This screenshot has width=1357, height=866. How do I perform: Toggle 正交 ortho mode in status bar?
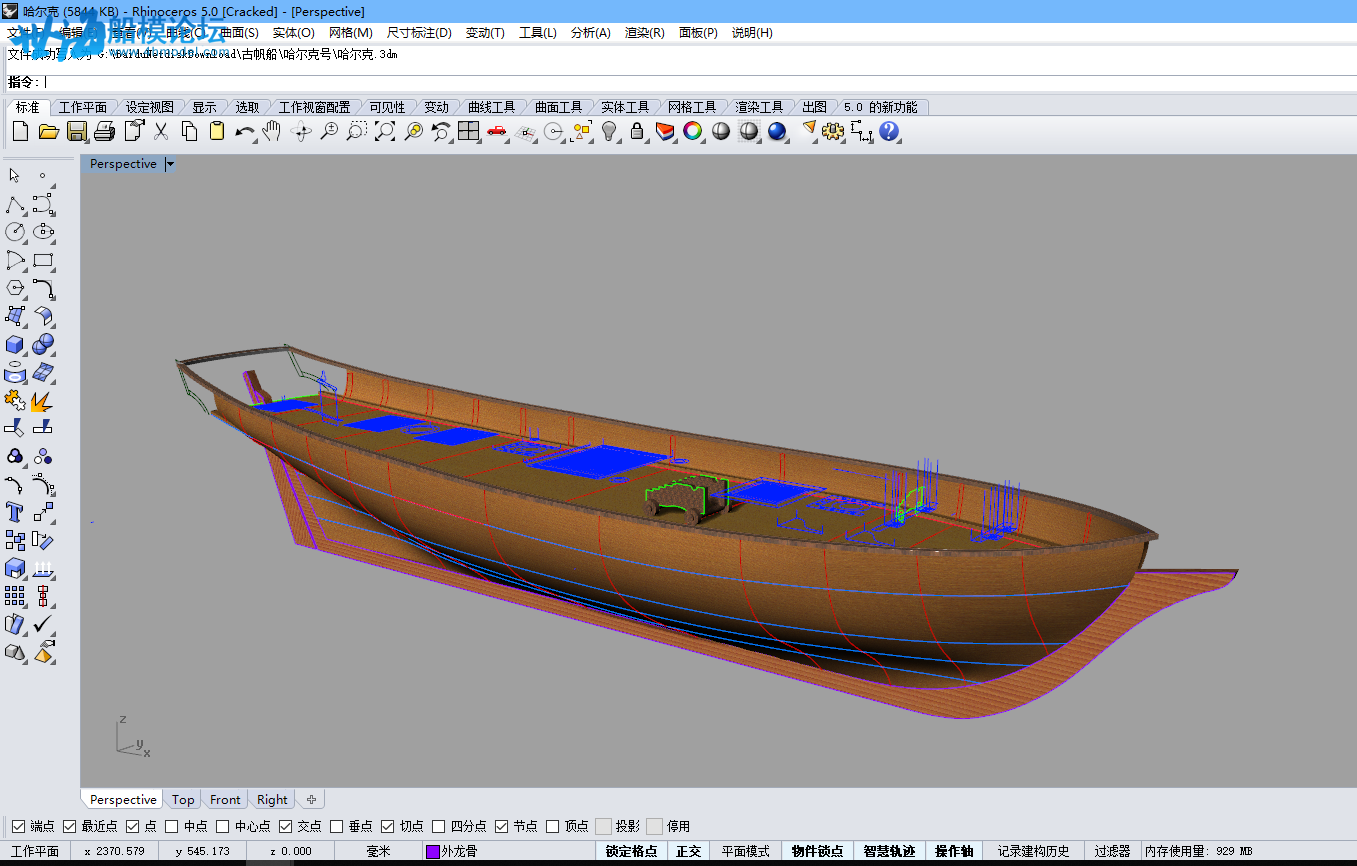(x=689, y=851)
